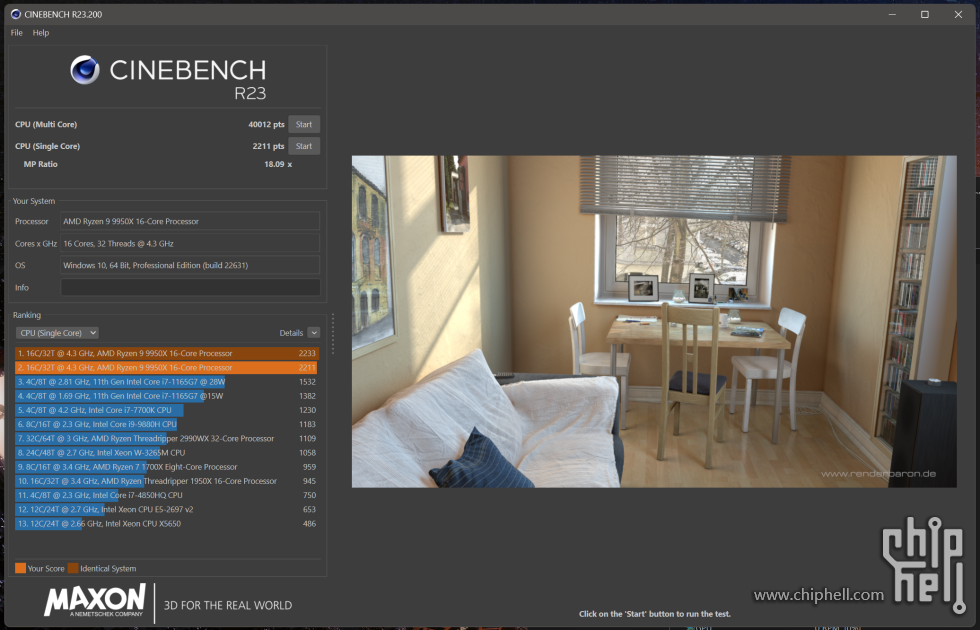Click the OS information field
This screenshot has height=630, width=980.
tap(190, 266)
